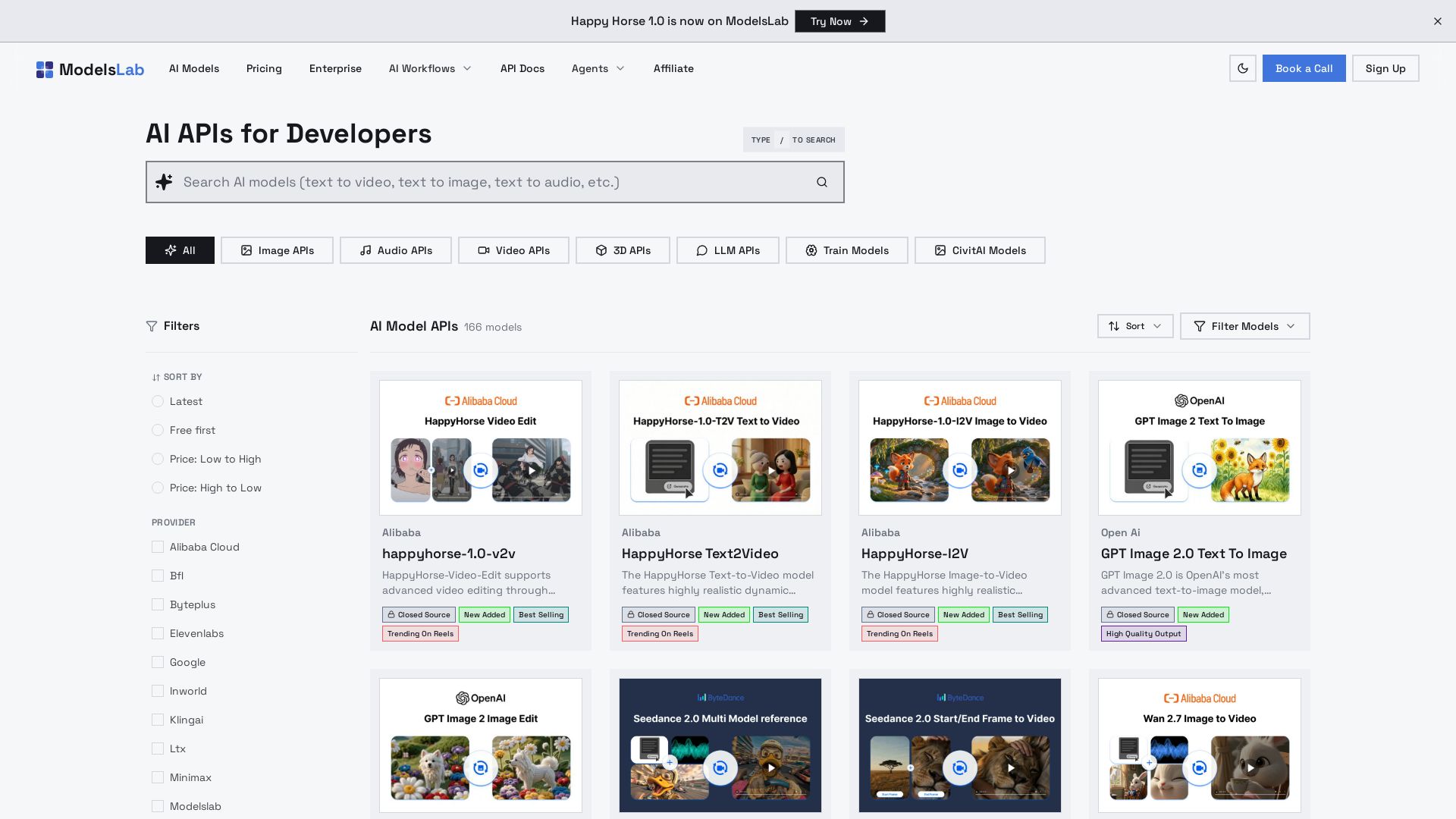Dismiss the Happy Horse announcement banner

pyautogui.click(x=1438, y=21)
